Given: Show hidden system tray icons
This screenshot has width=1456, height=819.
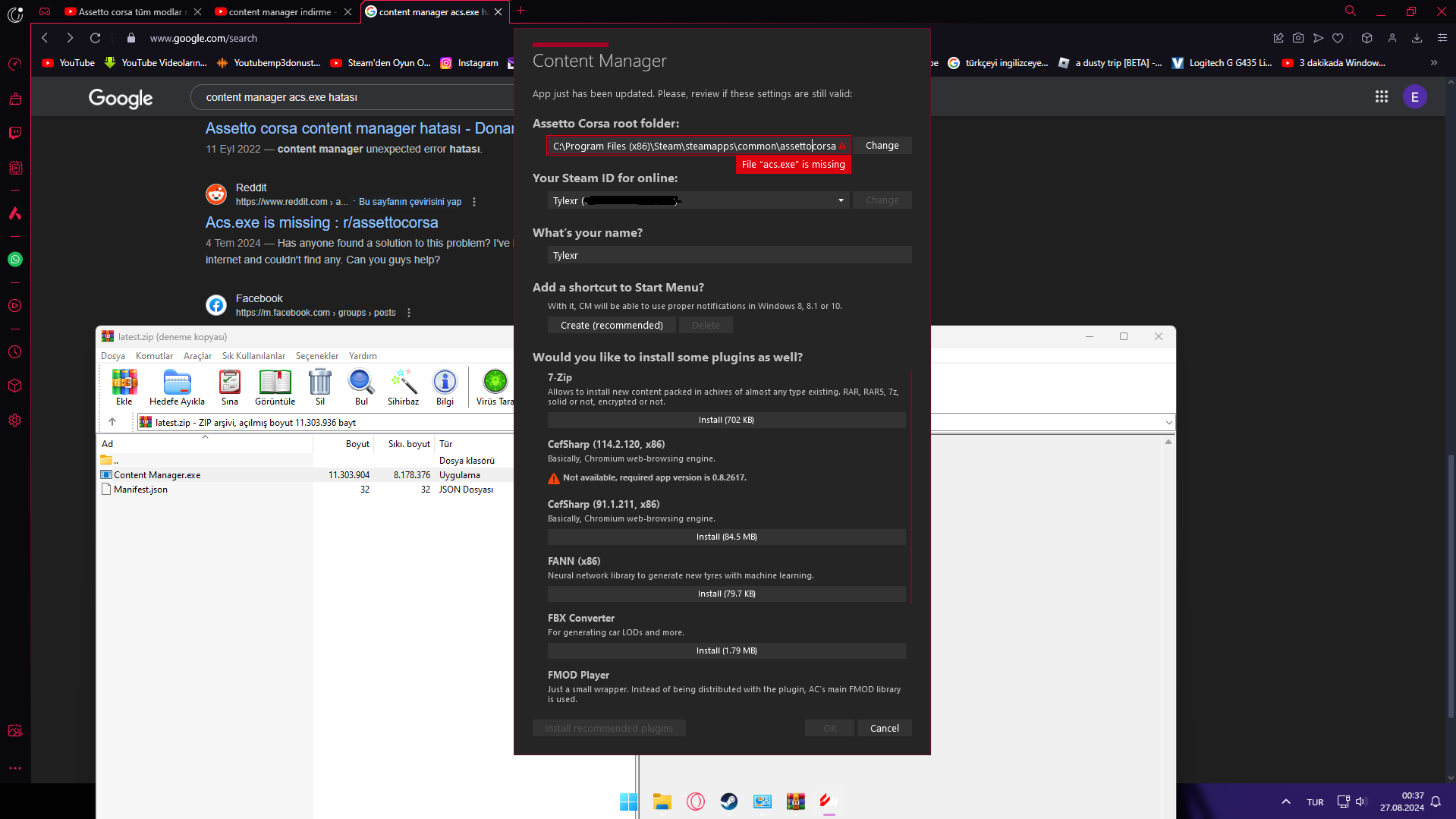Looking at the screenshot, I should 1286,802.
